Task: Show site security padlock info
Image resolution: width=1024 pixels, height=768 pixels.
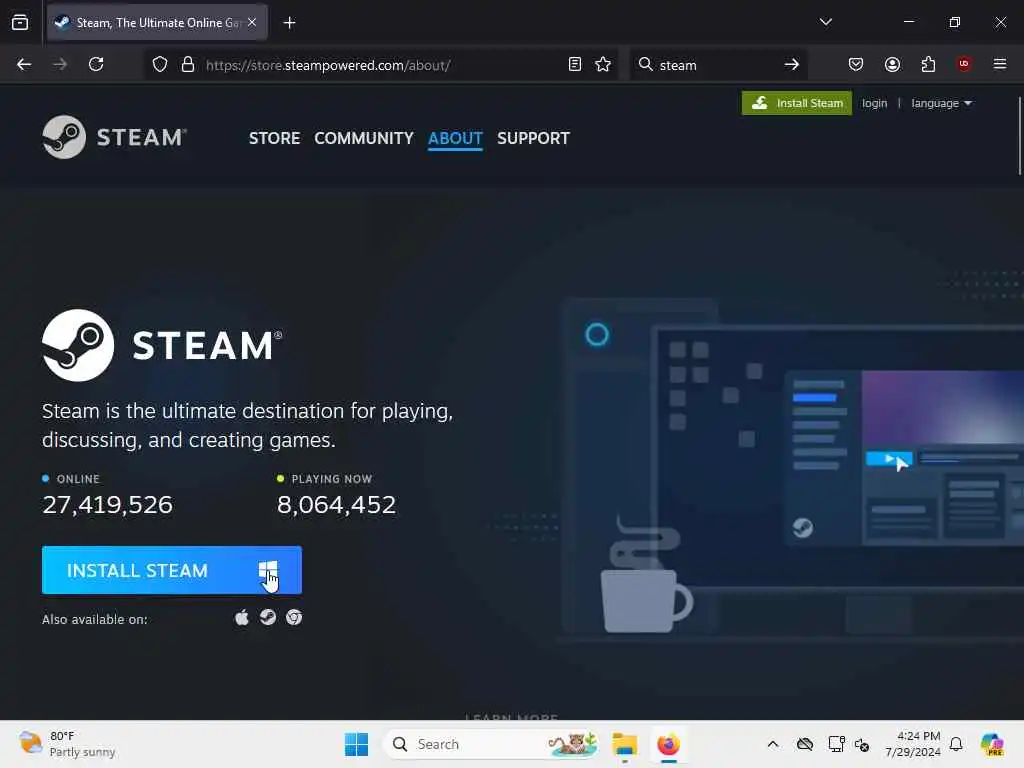Action: (188, 65)
